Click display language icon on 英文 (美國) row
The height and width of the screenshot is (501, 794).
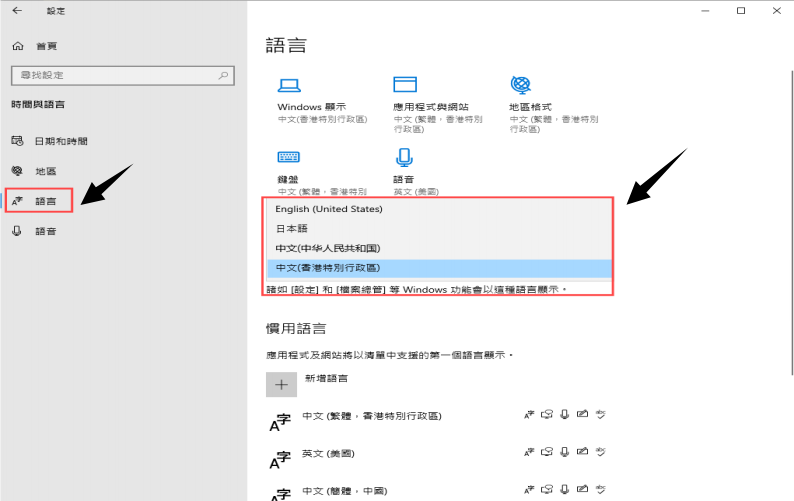[x=529, y=452]
